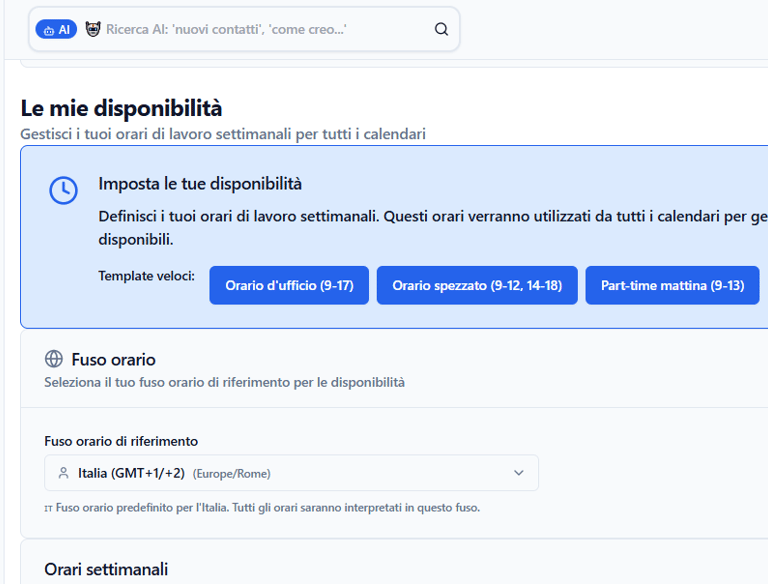Click the 'Le mie disponibilità' heading
Screen dimensions: 768x584
pos(121,108)
